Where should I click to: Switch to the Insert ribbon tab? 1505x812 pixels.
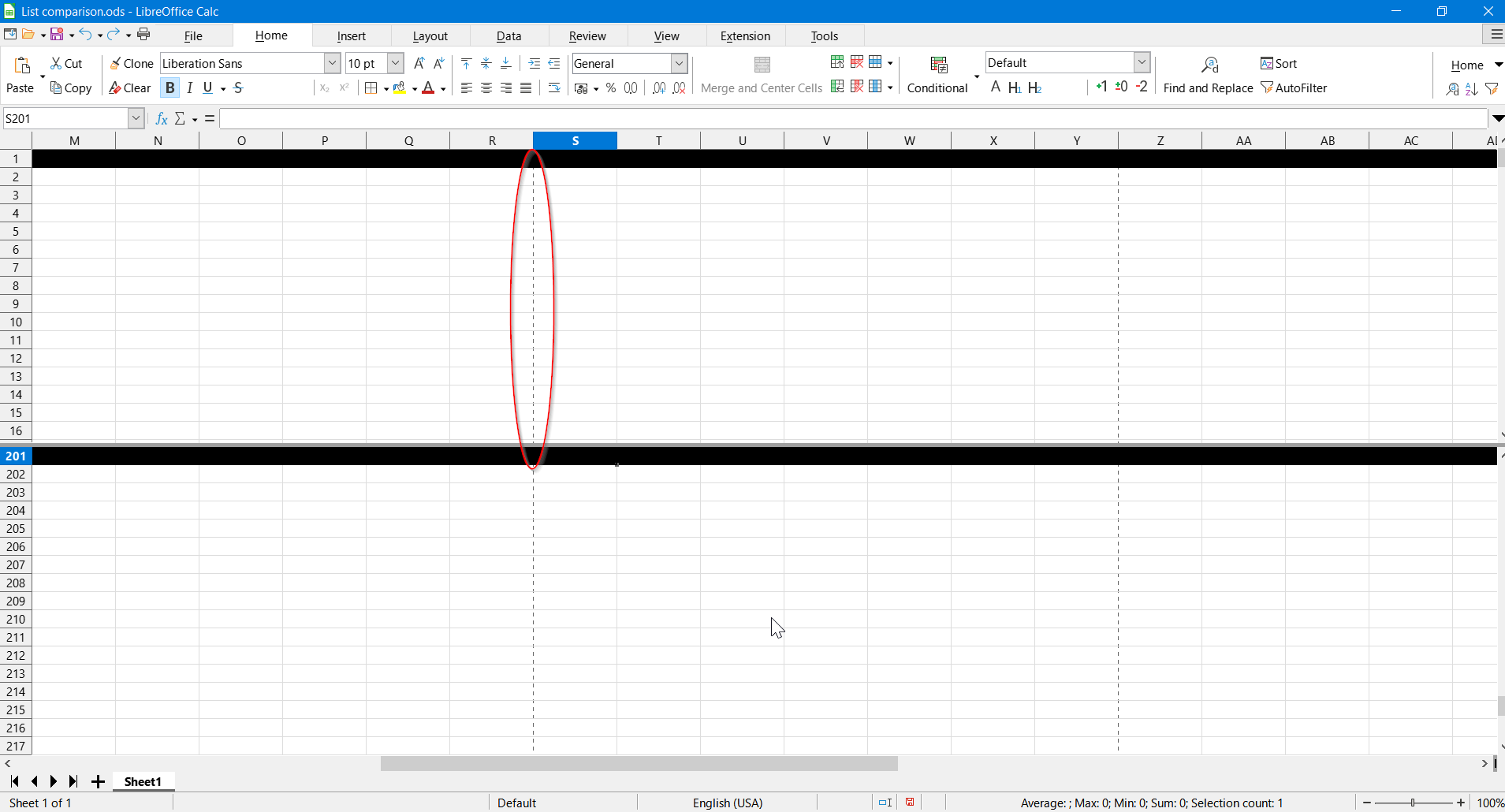pos(351,35)
